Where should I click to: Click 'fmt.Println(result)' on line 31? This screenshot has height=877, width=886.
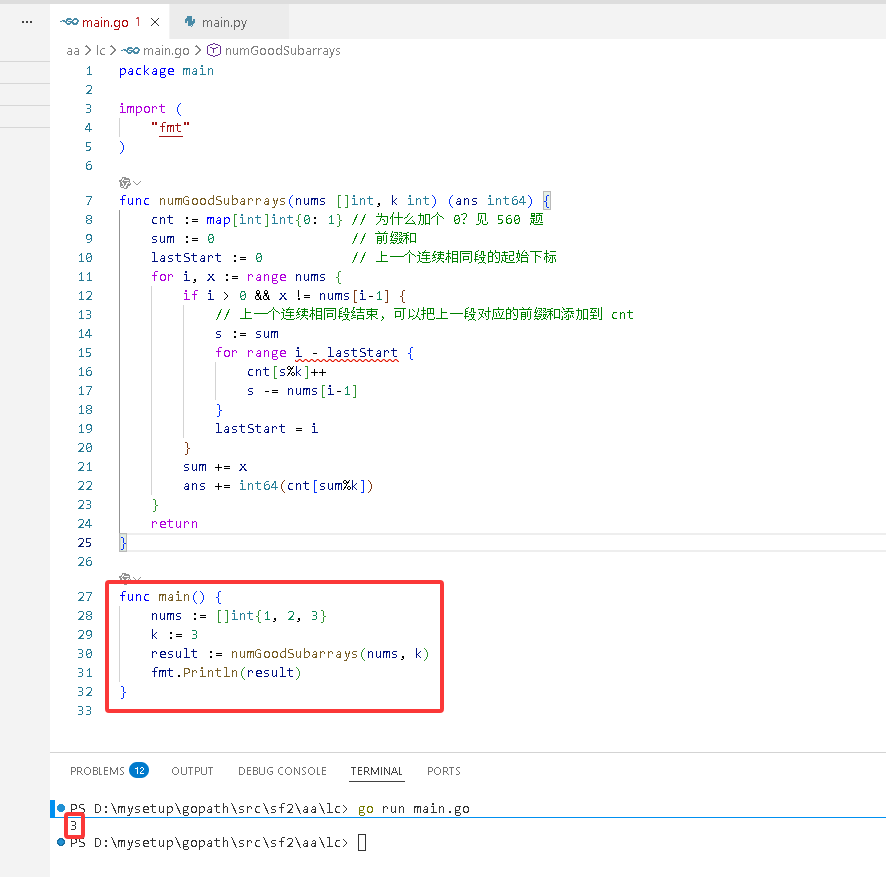226,672
